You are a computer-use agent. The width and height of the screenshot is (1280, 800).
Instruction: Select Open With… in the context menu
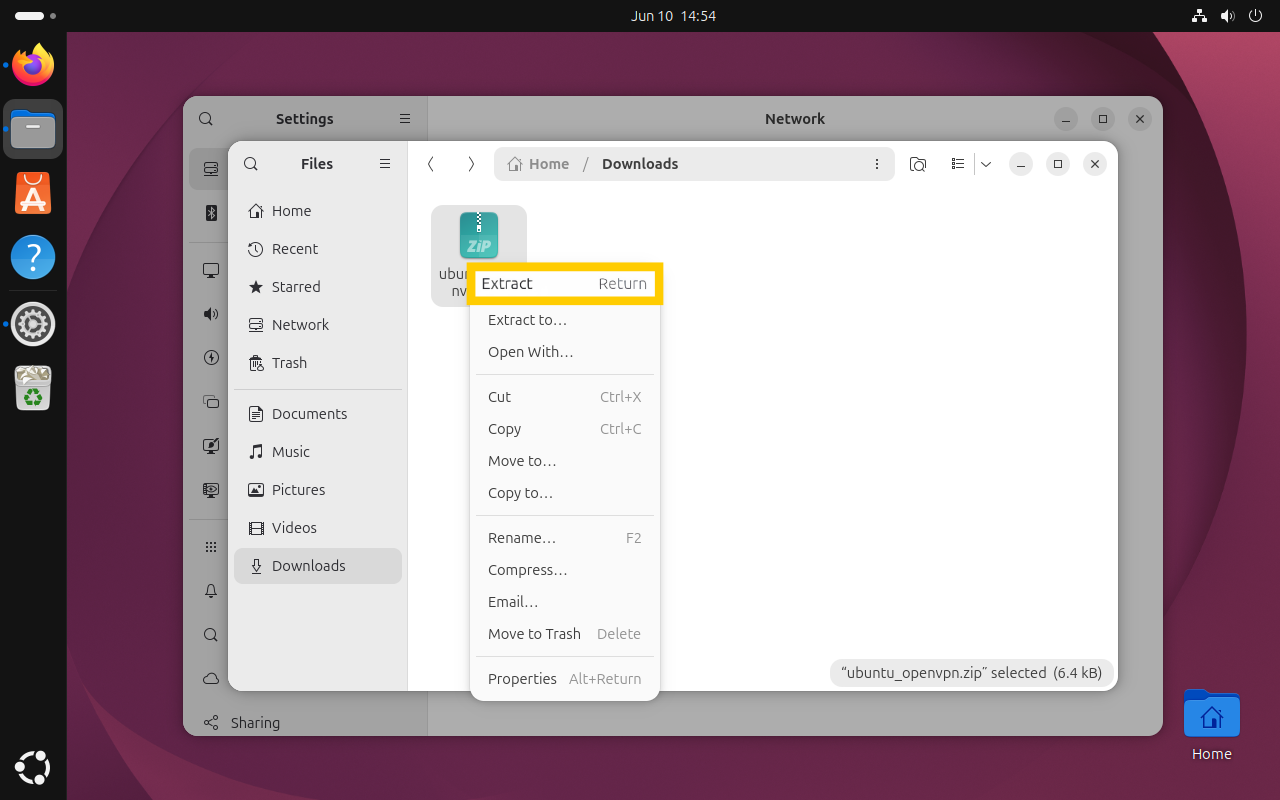click(564, 352)
